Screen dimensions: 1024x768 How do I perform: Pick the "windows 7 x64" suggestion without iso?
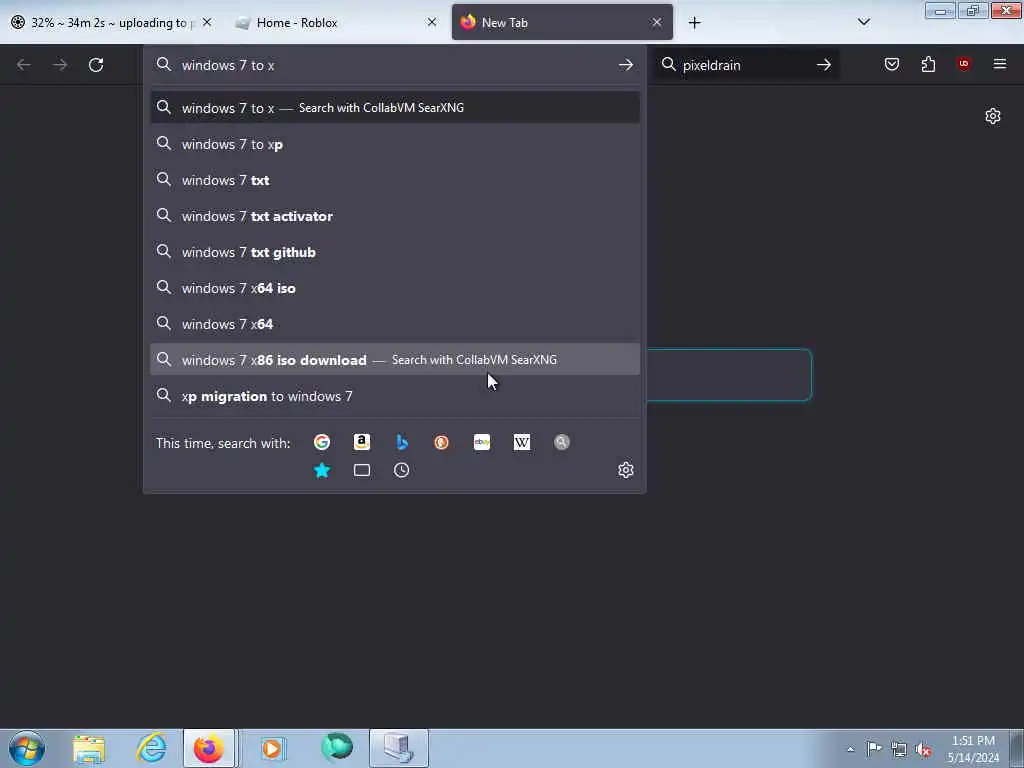pyautogui.click(x=394, y=324)
